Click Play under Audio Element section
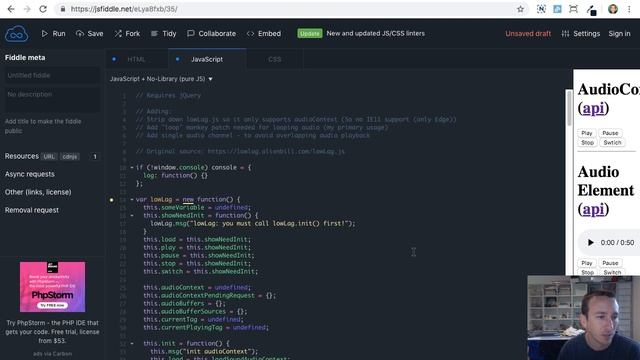640x360 pixels. [587, 263]
